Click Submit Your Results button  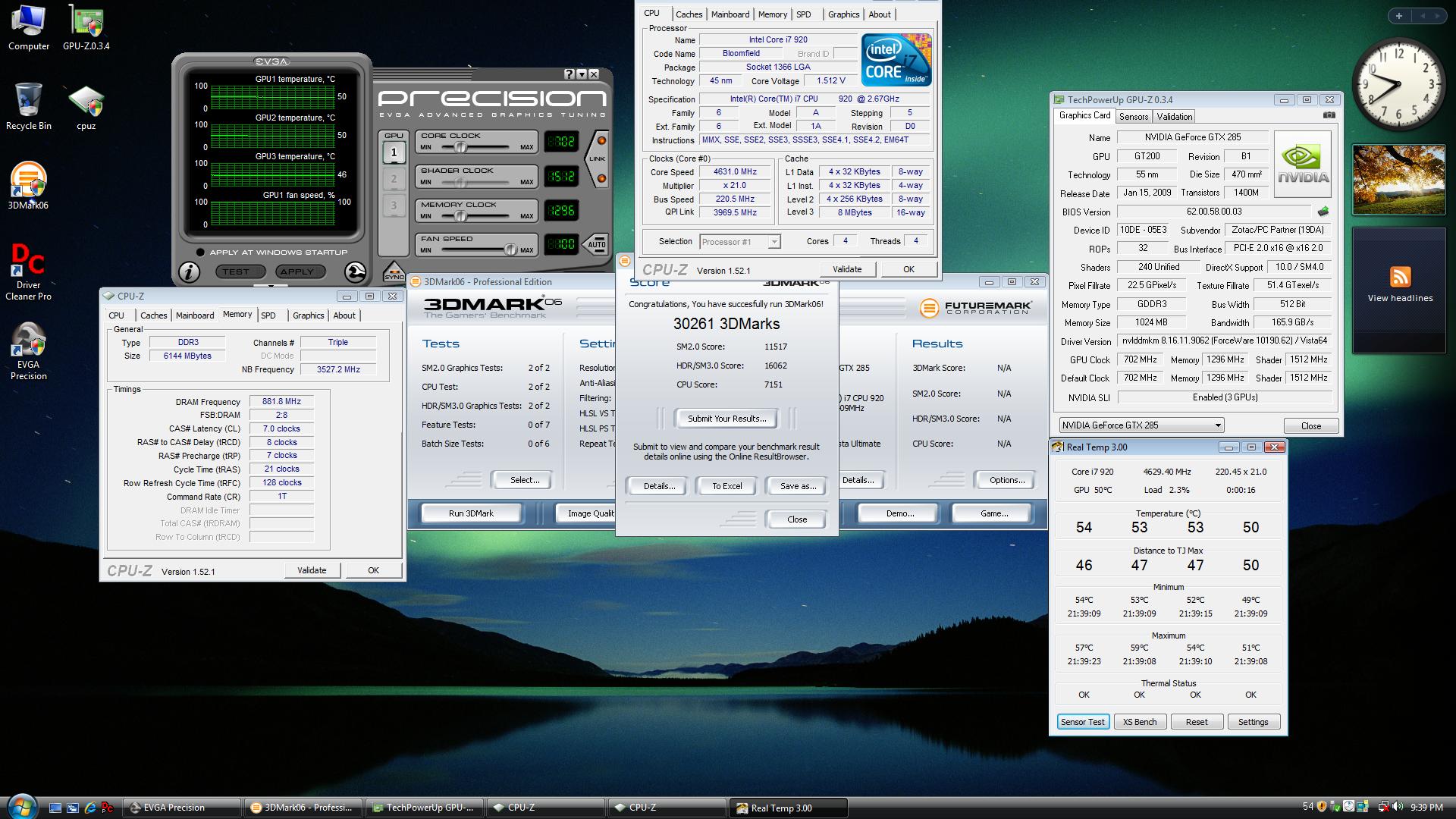click(x=726, y=419)
